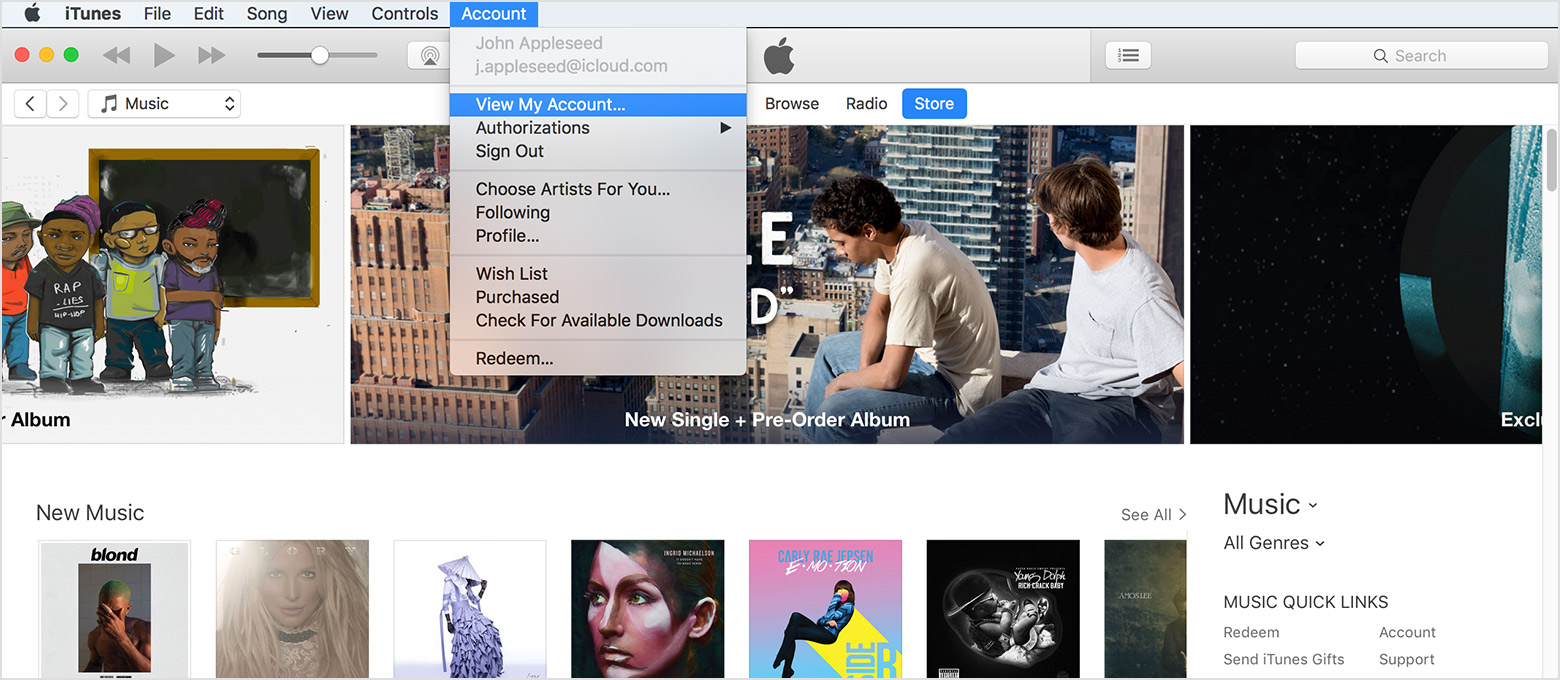This screenshot has height=680, width=1560.
Task: Open the purple ruffled dress album cover
Action: tap(470, 610)
